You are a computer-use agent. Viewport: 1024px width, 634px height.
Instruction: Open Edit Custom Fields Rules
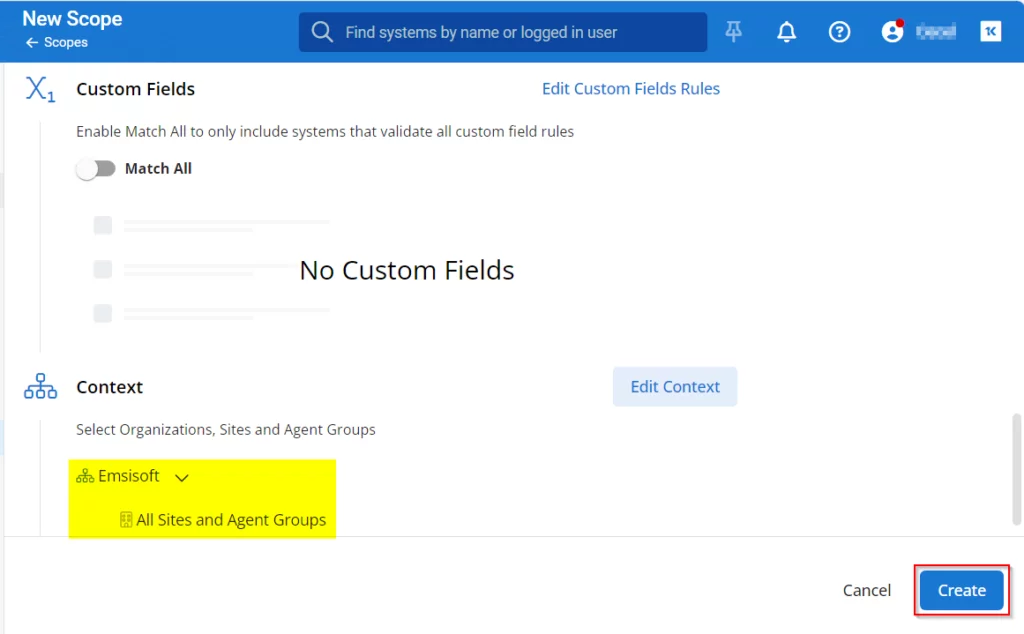(630, 89)
